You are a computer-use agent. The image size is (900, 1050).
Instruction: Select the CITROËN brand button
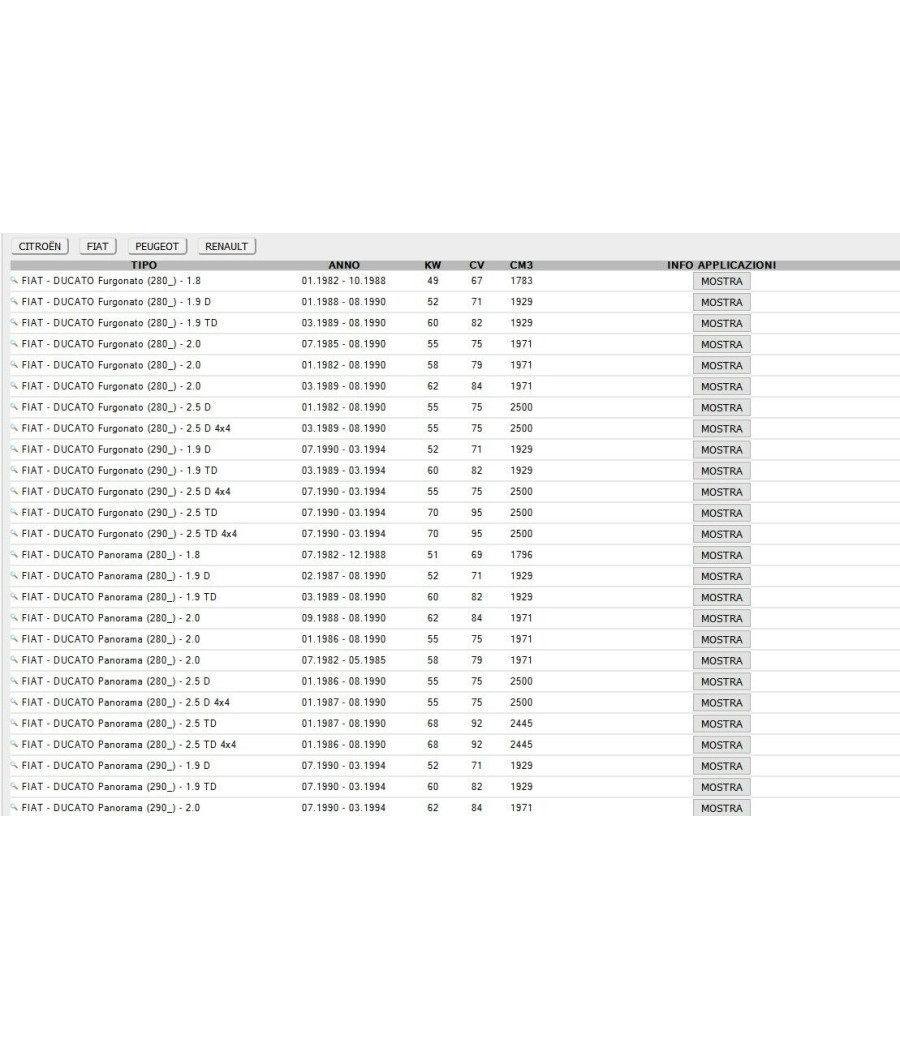40,246
